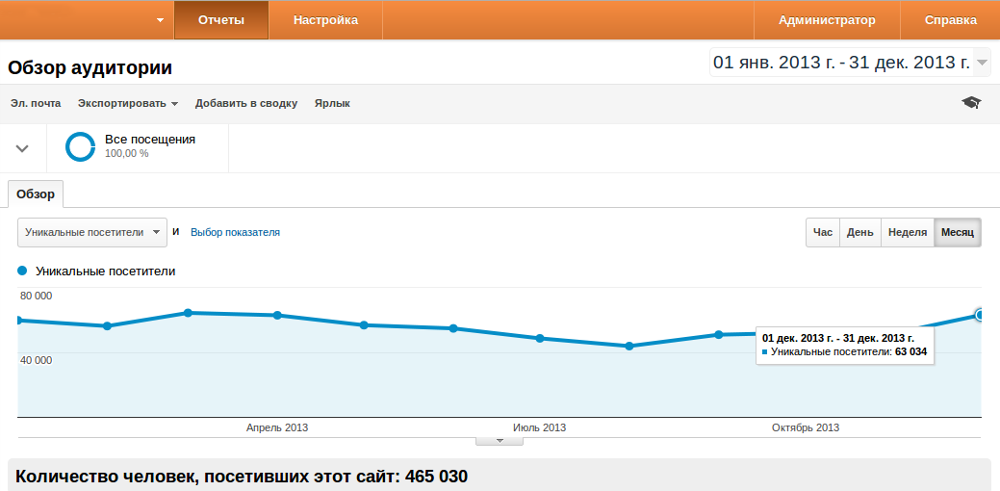Screen dimensions: 1000x491
Task: Expand the segment panel chevron
Action: coord(22,148)
